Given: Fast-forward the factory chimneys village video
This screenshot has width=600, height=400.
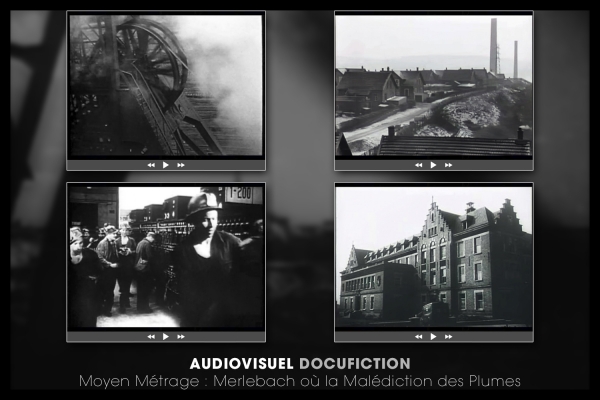Looking at the screenshot, I should pyautogui.click(x=448, y=165).
